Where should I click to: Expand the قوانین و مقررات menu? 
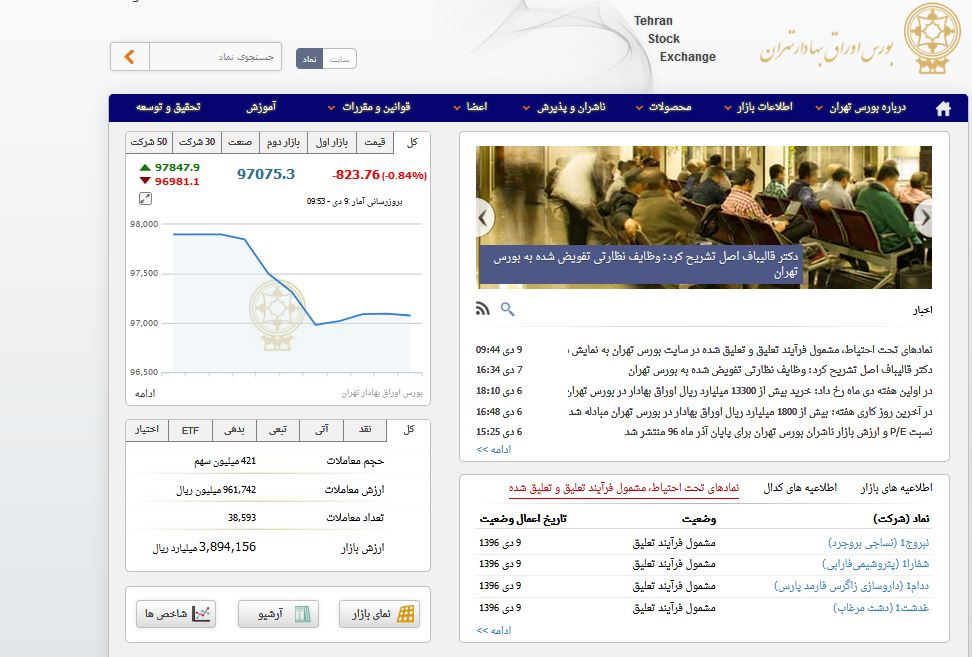point(369,108)
